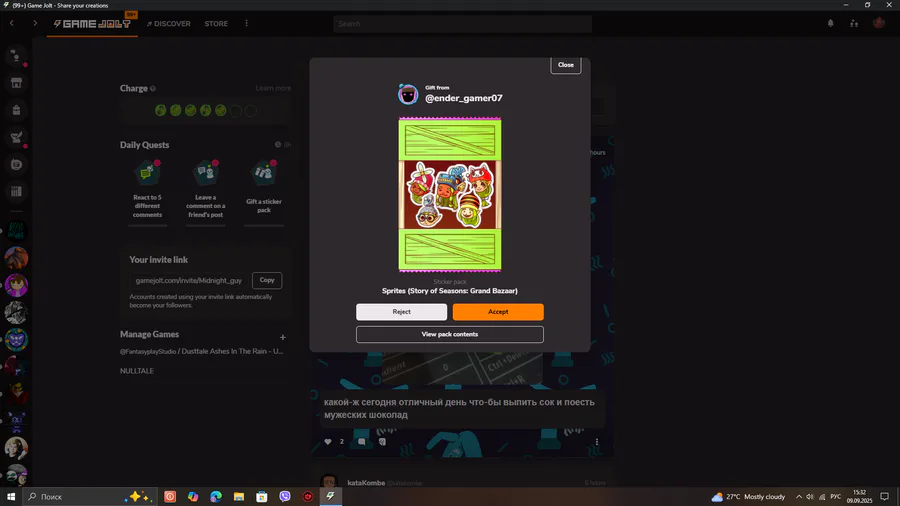Open the post's three-dot options menu
Viewport: 900px width, 506px height.
pyautogui.click(x=597, y=442)
